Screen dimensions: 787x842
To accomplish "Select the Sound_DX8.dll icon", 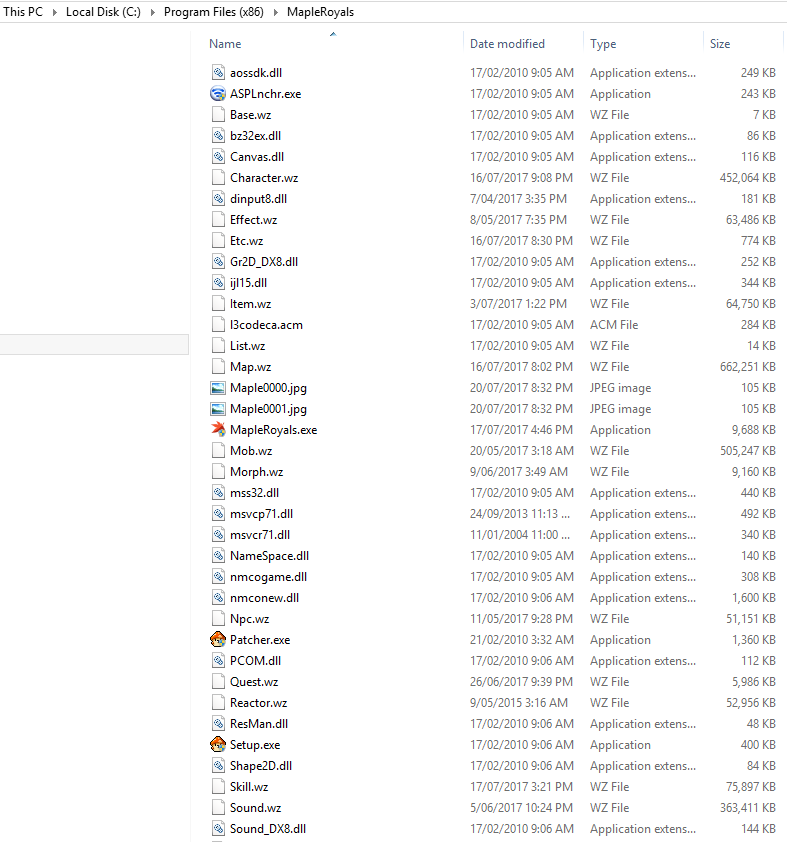I will click(x=218, y=829).
